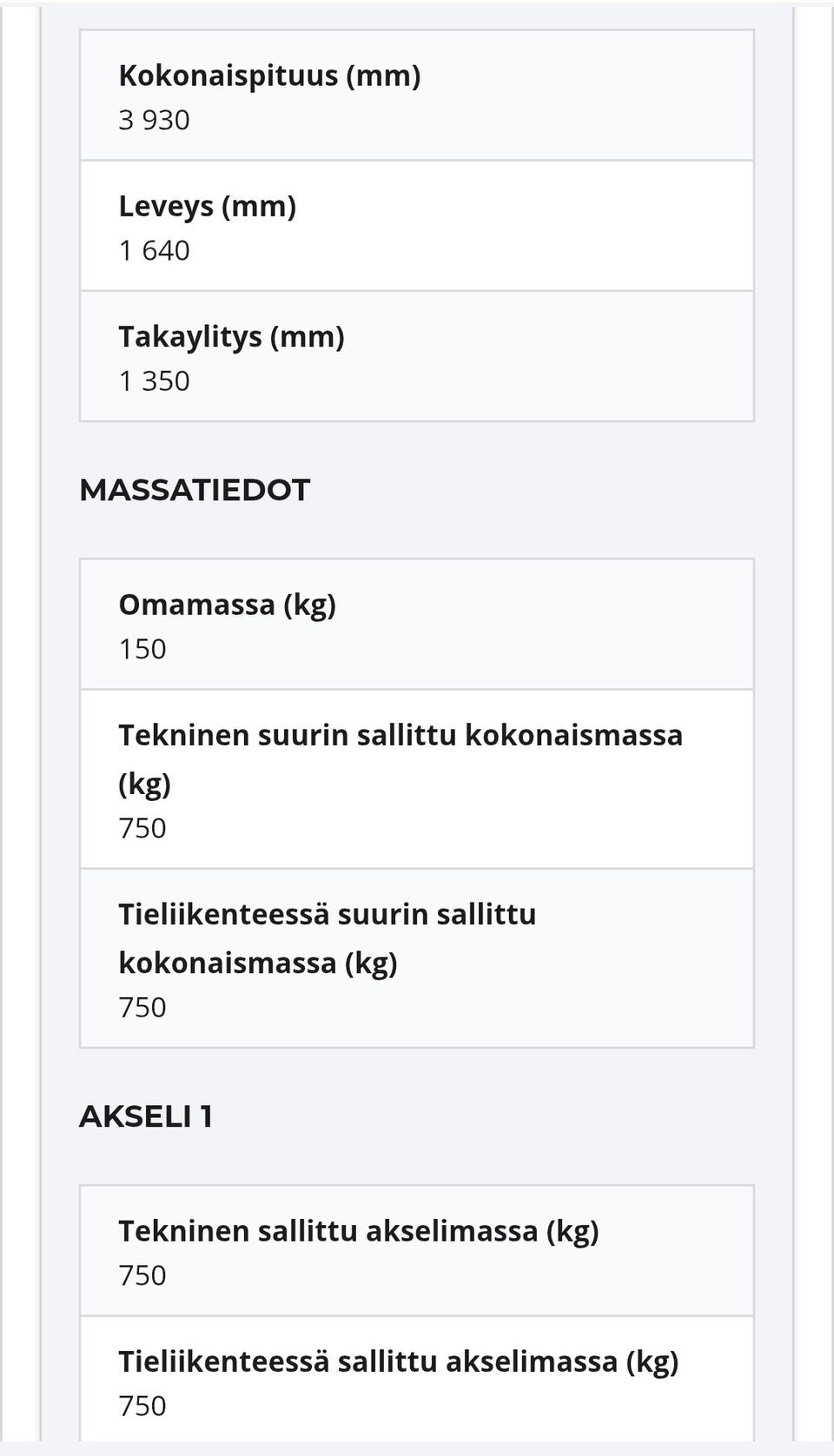
Task: Click the AKSELI 1 section heading
Action: point(146,1116)
